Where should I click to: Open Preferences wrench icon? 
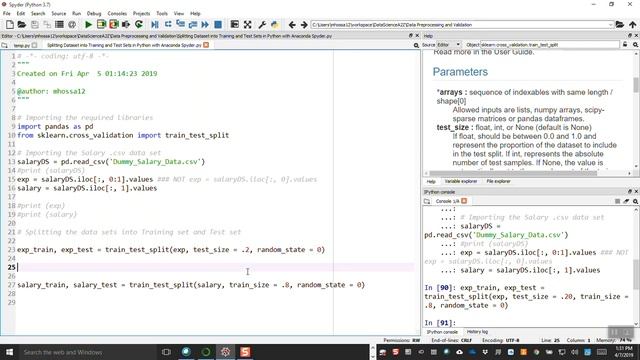tap(262, 24)
